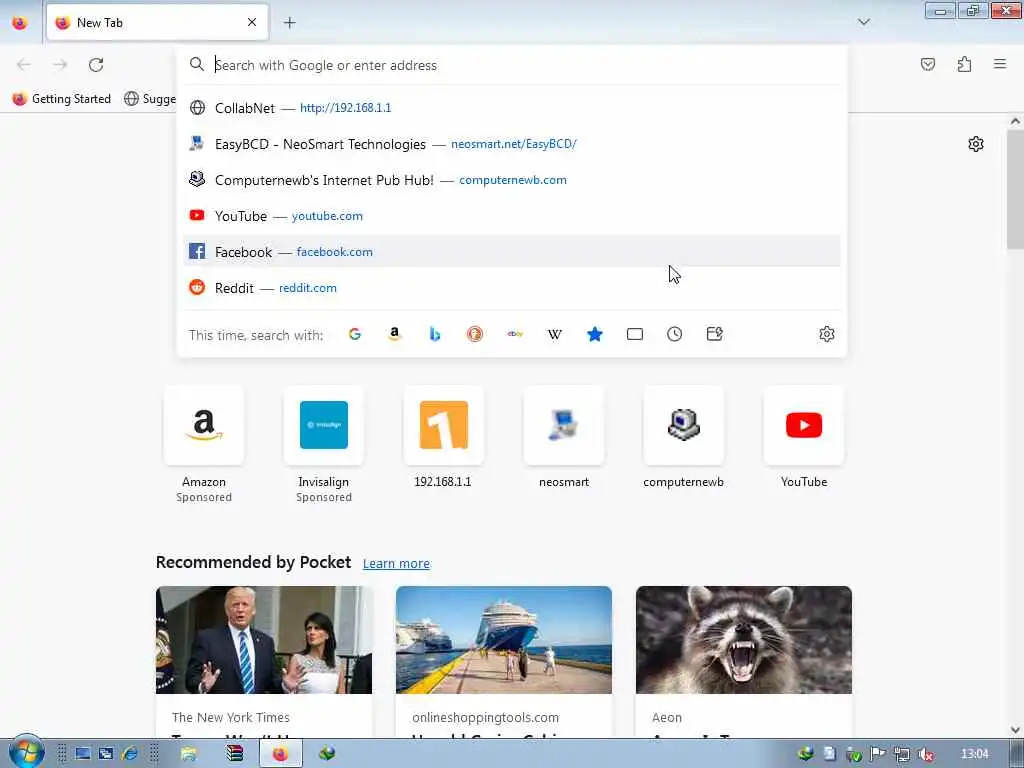This screenshot has height=768, width=1024.
Task: Click the taskbar clock 13:04
Action: tap(974, 754)
